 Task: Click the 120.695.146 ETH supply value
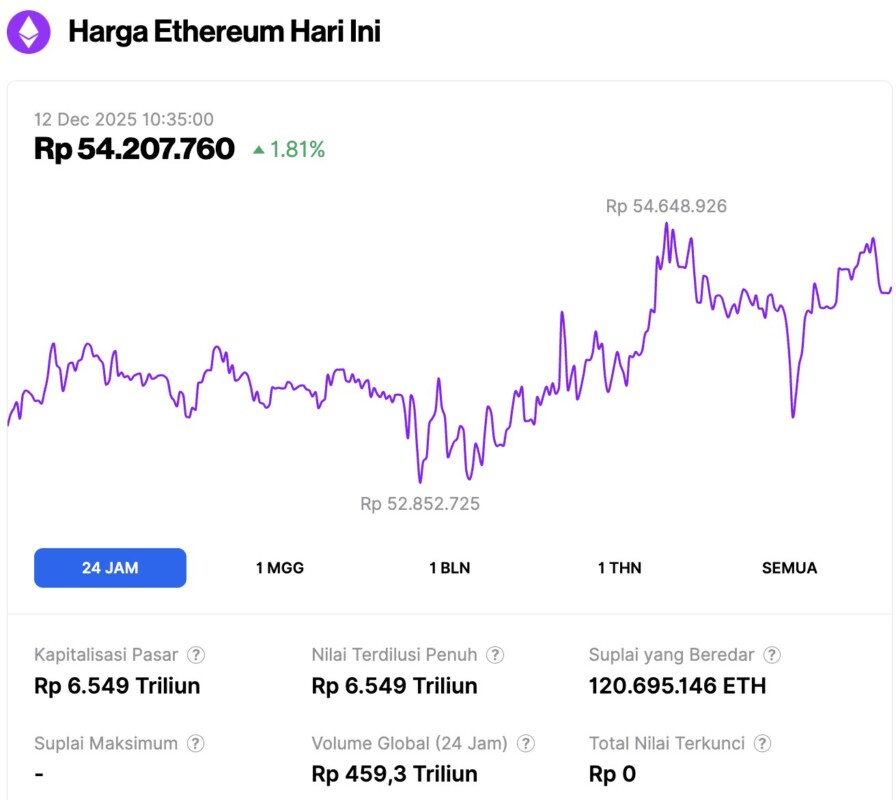678,685
